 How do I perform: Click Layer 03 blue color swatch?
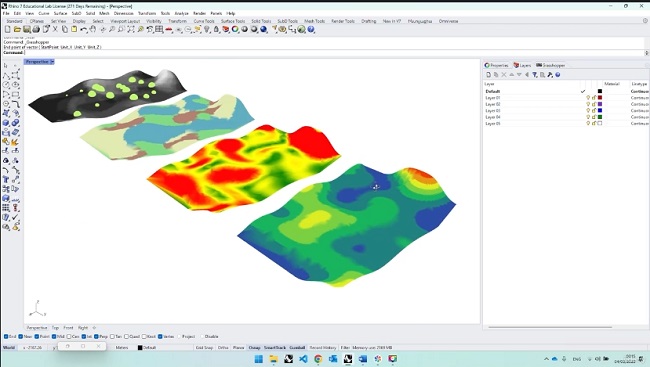(600, 111)
